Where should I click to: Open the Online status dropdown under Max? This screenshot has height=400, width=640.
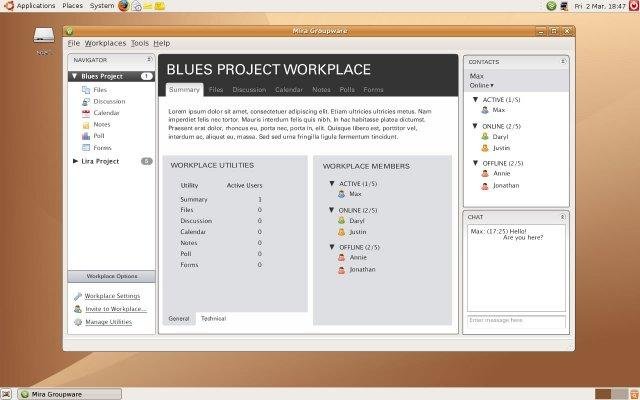coord(482,85)
